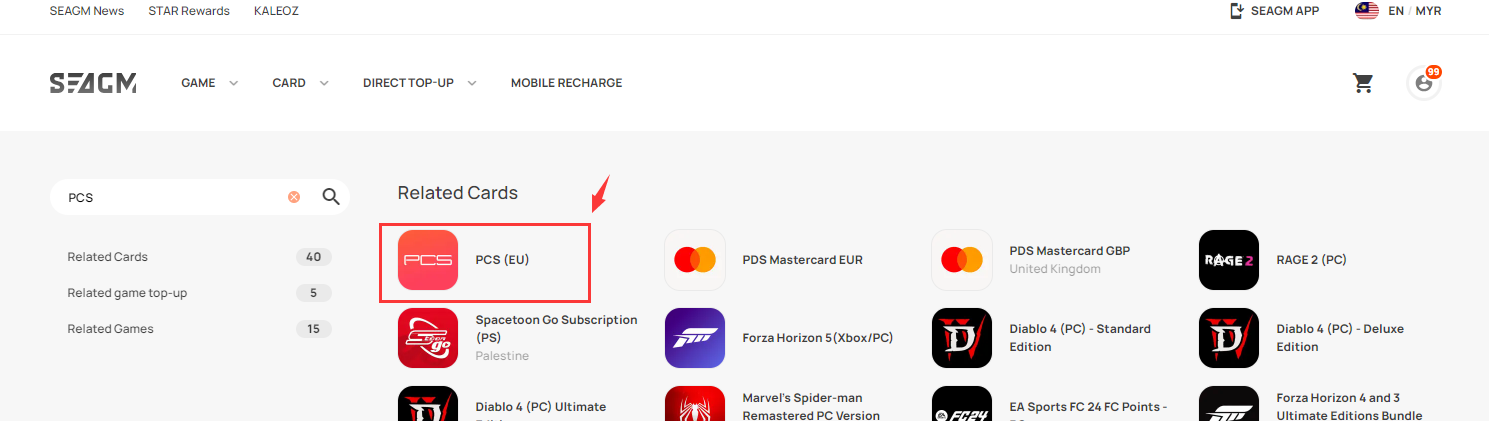Image resolution: width=1489 pixels, height=421 pixels.
Task: Click the SEAGM logo
Action: [93, 83]
